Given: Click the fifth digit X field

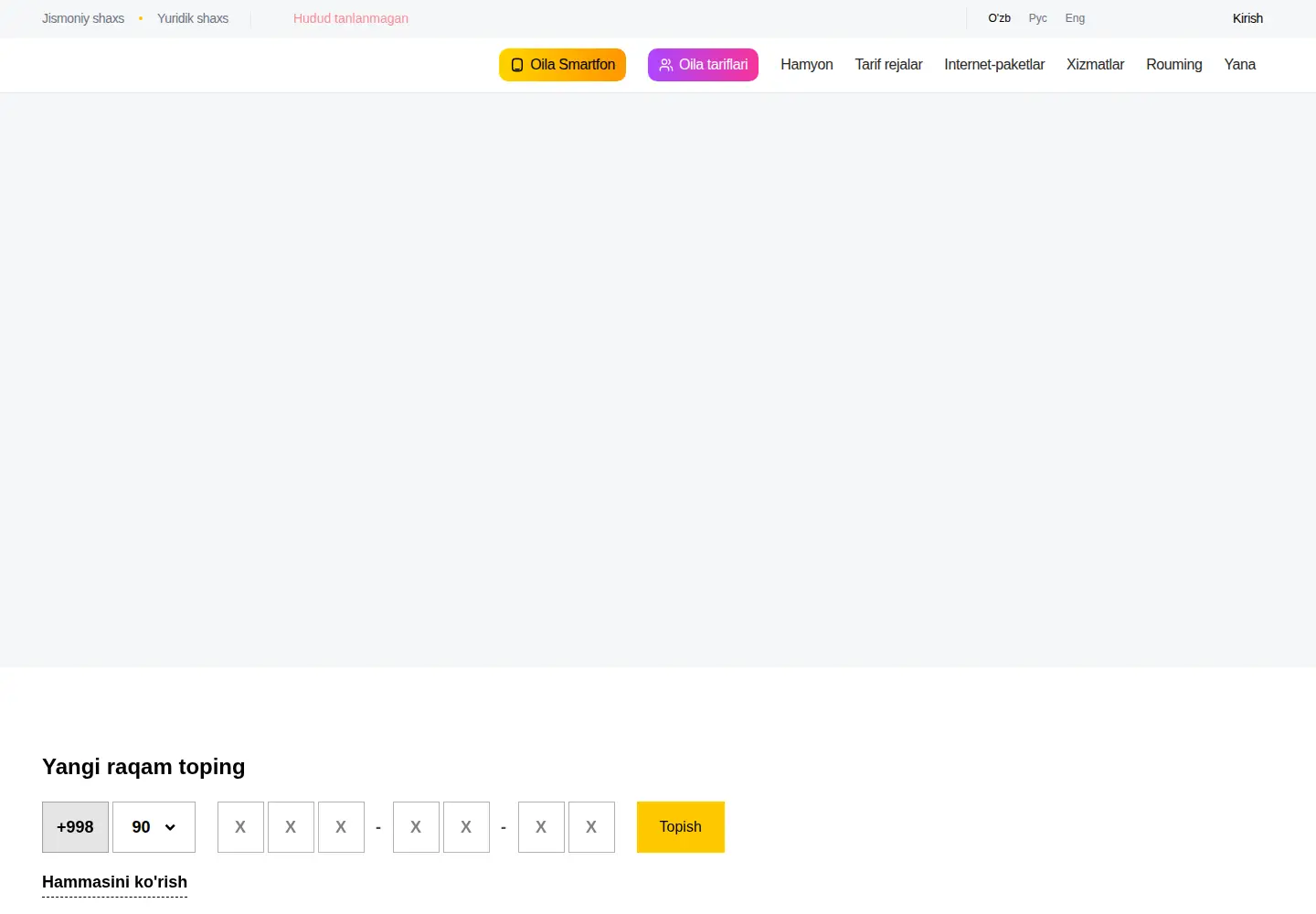Looking at the screenshot, I should click(x=466, y=827).
